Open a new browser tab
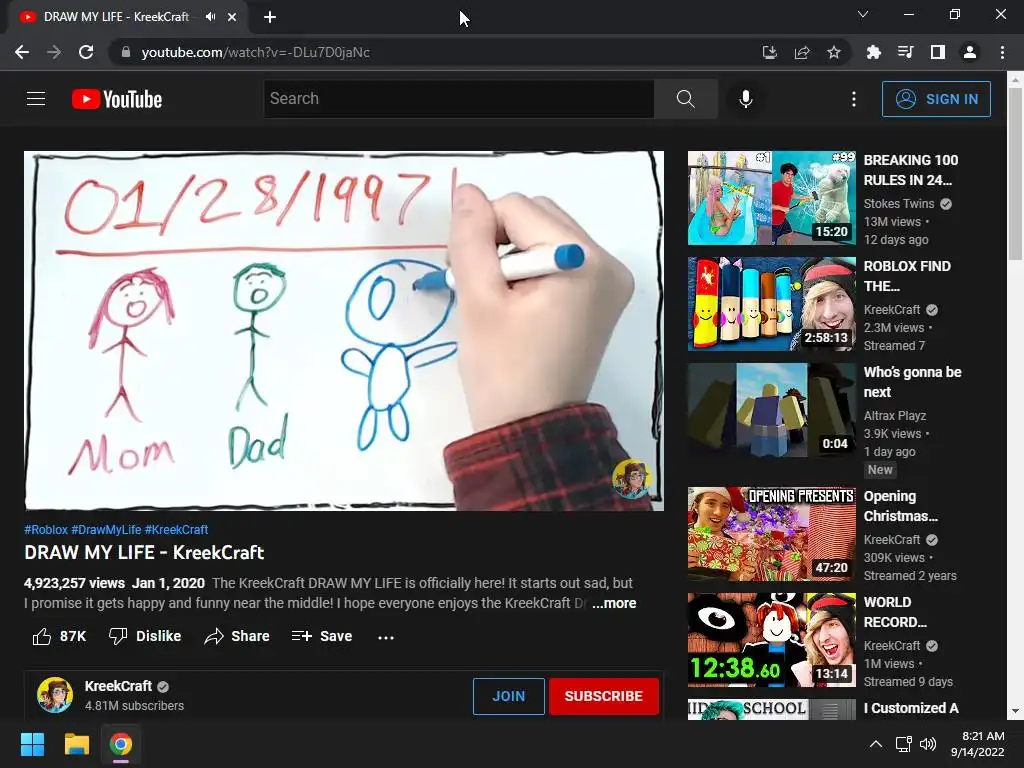1024x768 pixels. coord(270,17)
